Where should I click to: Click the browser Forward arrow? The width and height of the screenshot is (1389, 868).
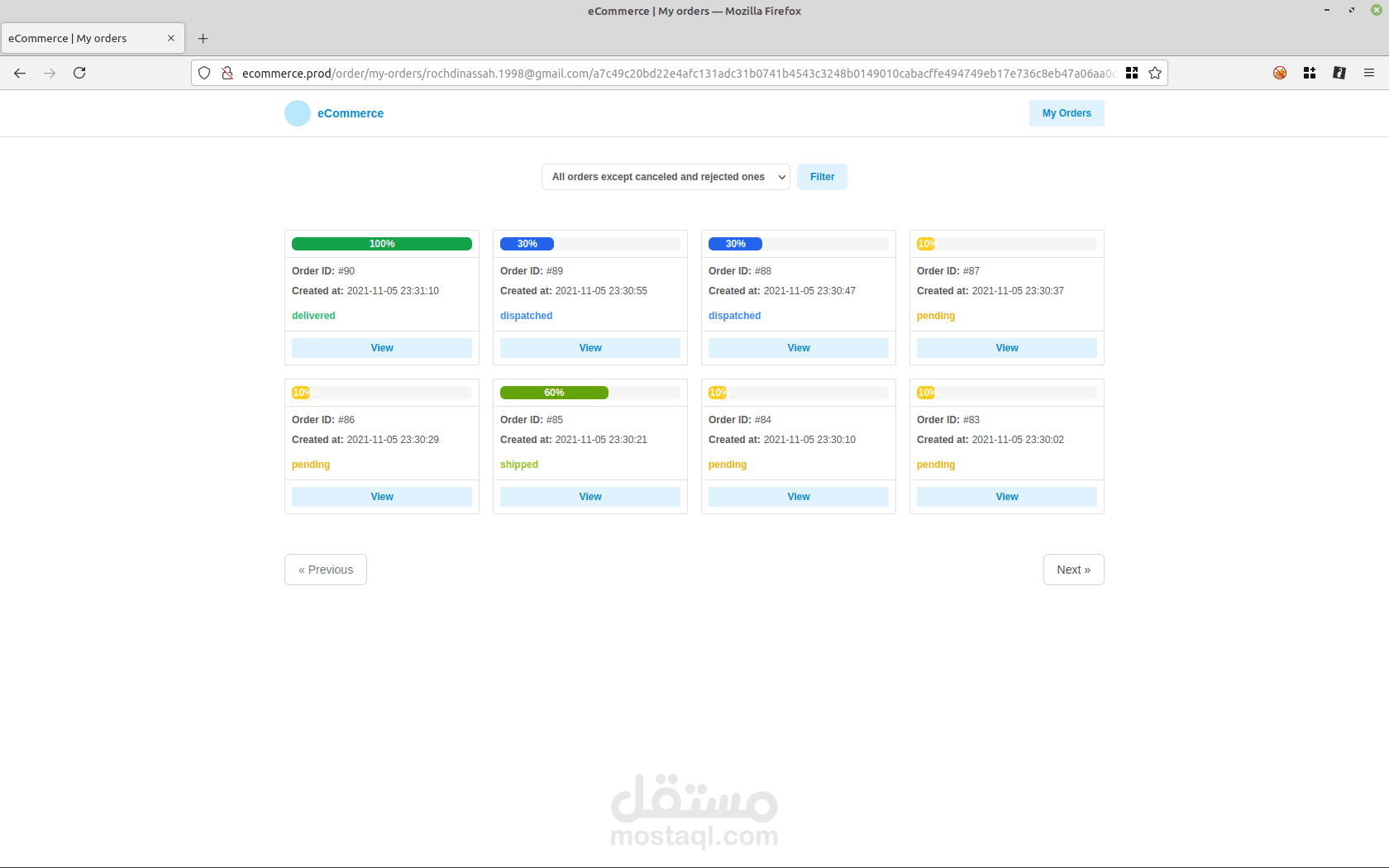coord(50,73)
